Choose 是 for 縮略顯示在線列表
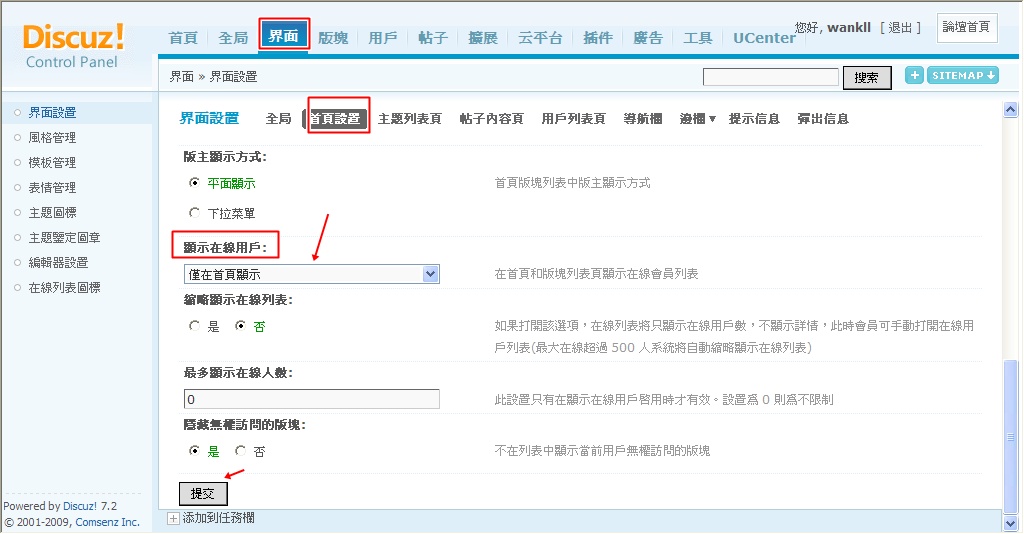 point(194,326)
